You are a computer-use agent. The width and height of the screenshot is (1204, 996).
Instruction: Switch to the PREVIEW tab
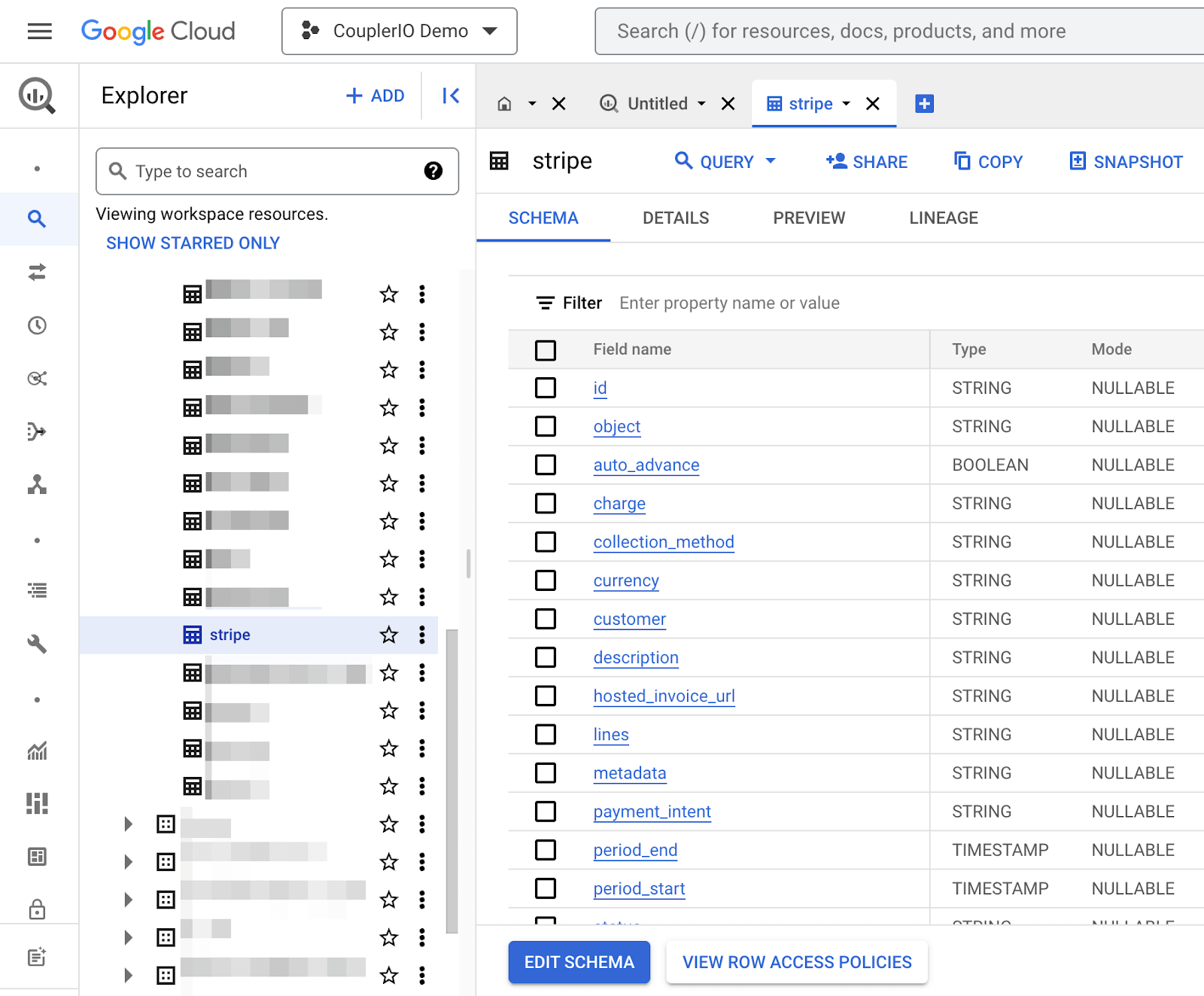pyautogui.click(x=809, y=218)
